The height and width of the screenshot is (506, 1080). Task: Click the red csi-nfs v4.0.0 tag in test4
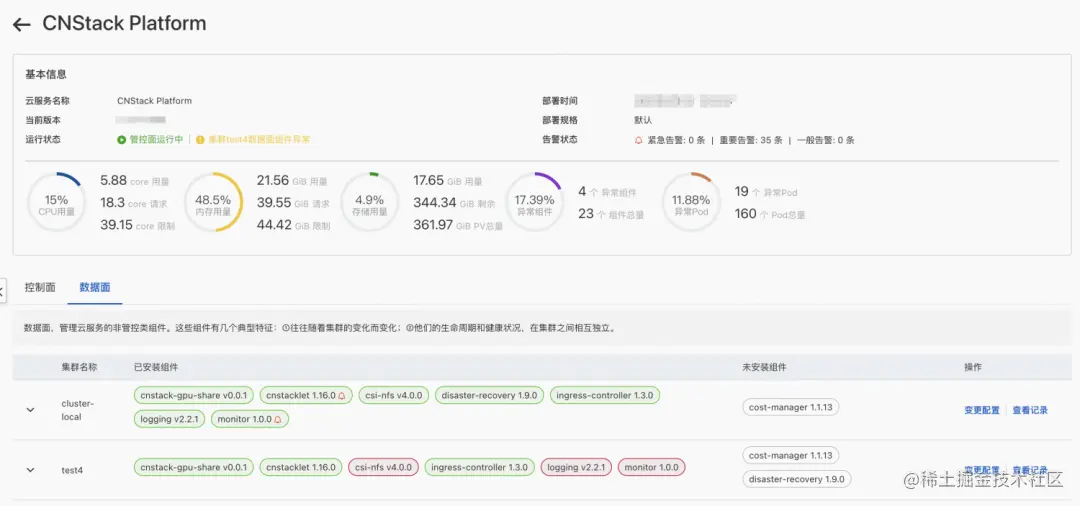[x=384, y=467]
